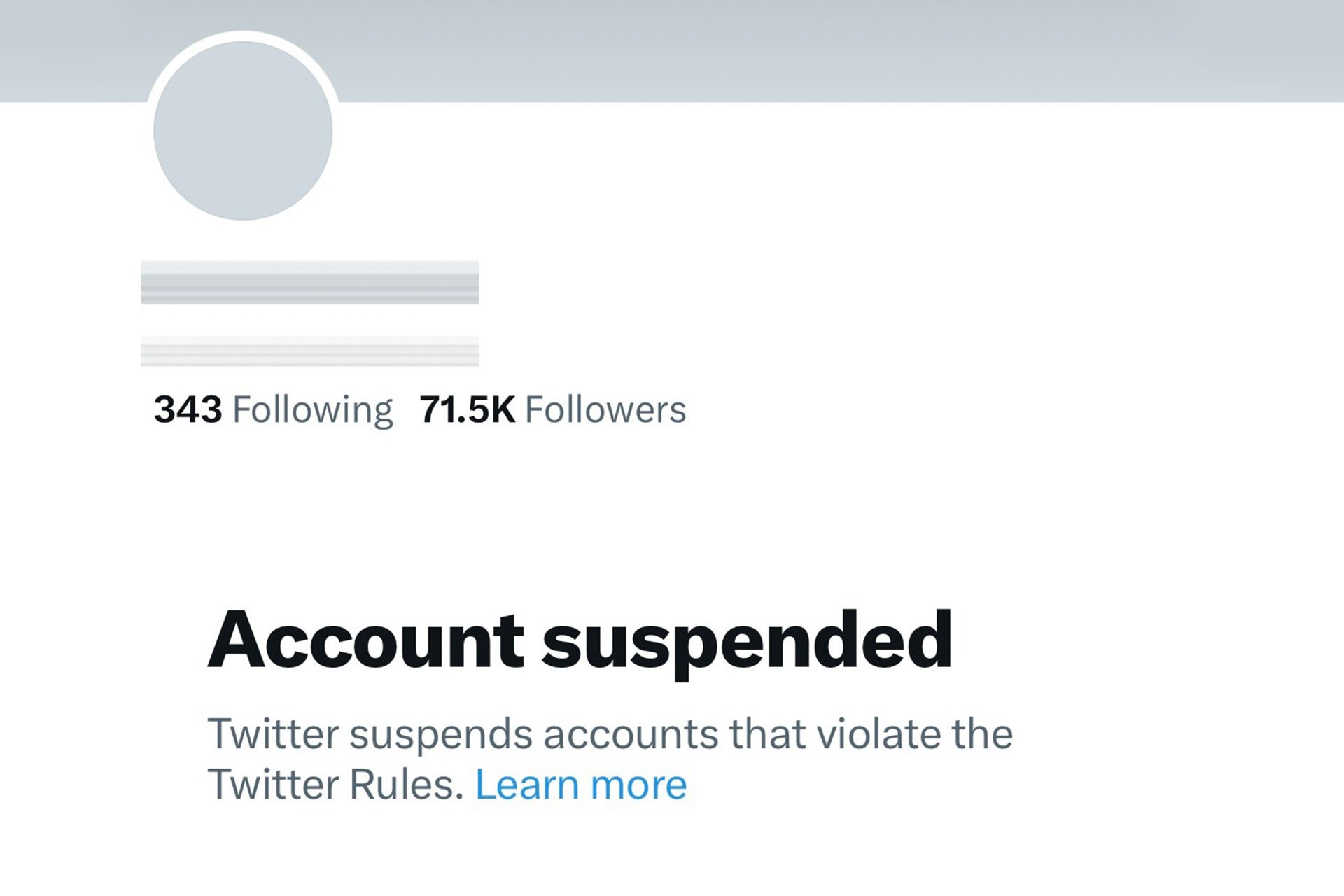This screenshot has width=1344, height=896.
Task: Click the word "more" in the blue link
Action: click(x=638, y=785)
